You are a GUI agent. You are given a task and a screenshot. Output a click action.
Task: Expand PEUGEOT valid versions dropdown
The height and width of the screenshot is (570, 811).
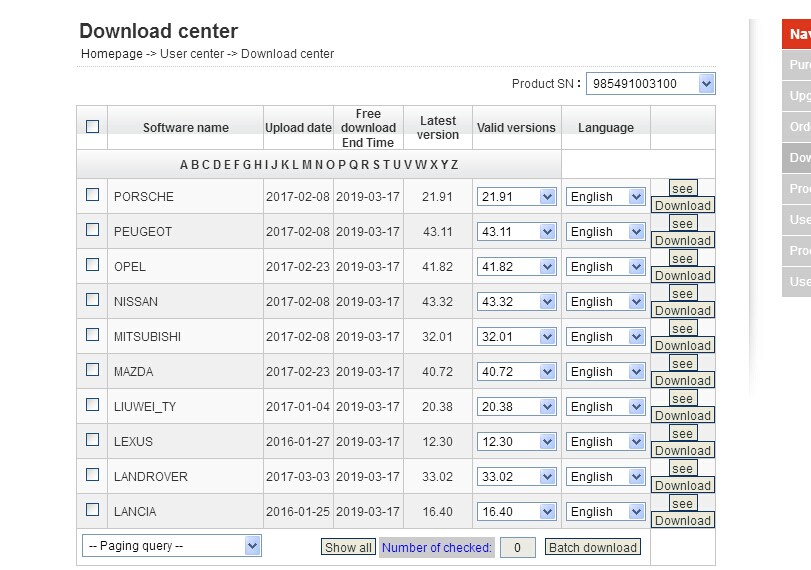[x=516, y=232]
